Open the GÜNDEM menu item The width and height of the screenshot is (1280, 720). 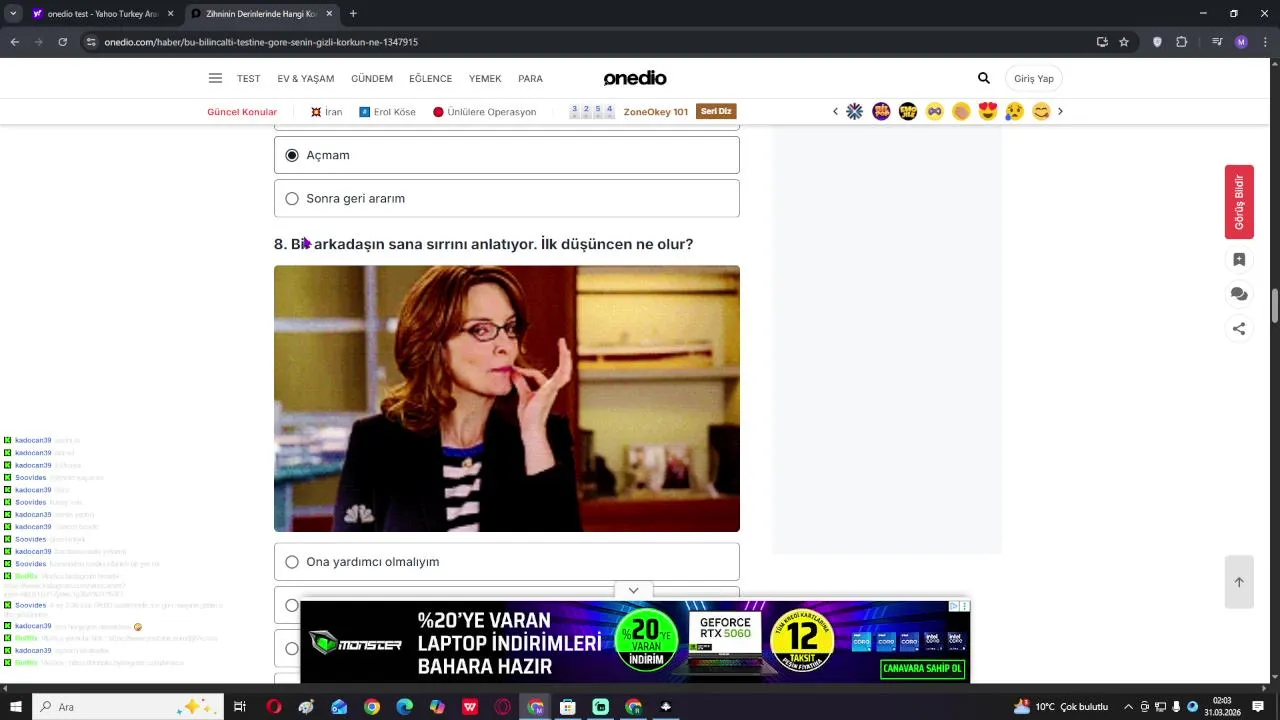click(x=372, y=79)
